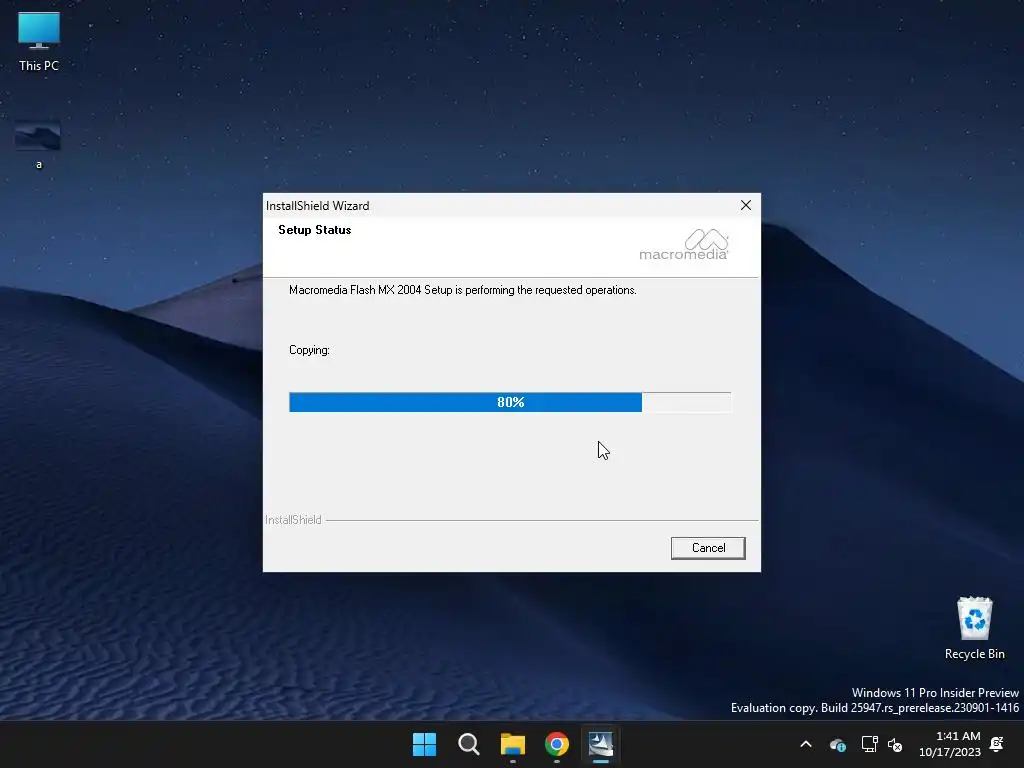
Task: Click the muted volume tray icon
Action: 895,744
